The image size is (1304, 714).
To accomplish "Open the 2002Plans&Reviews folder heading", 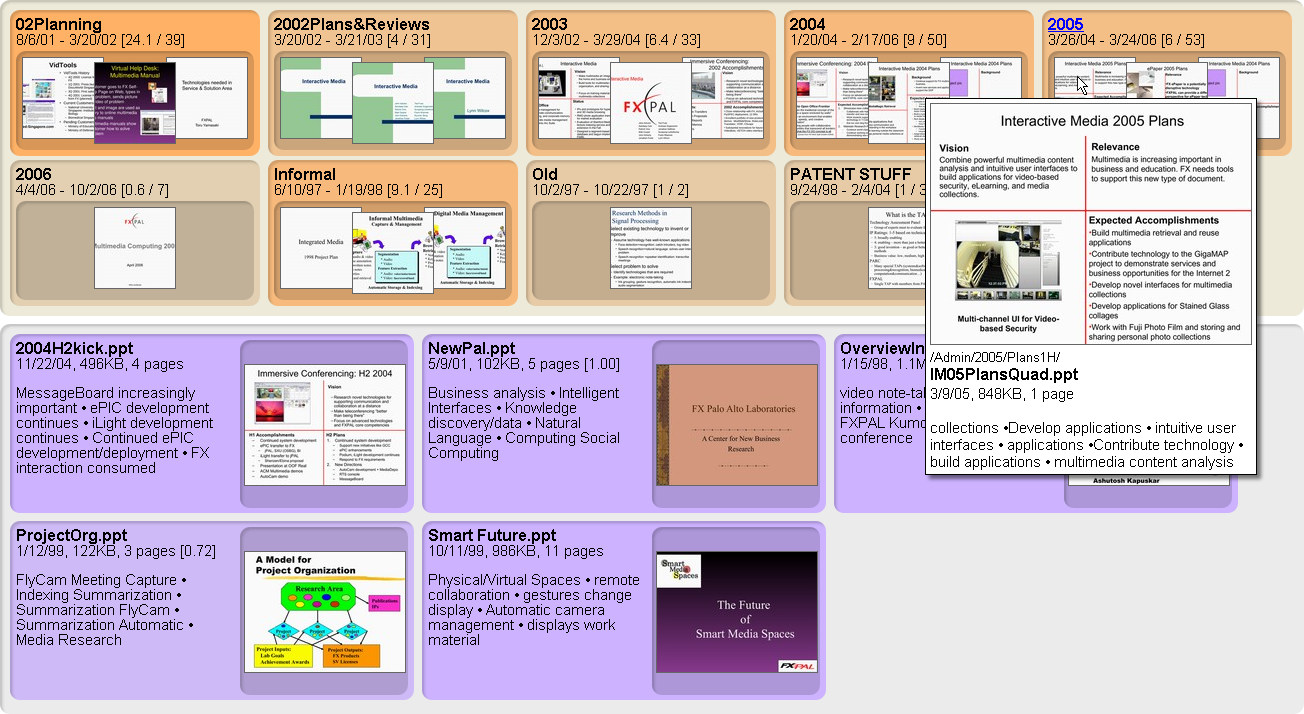I will click(x=351, y=24).
